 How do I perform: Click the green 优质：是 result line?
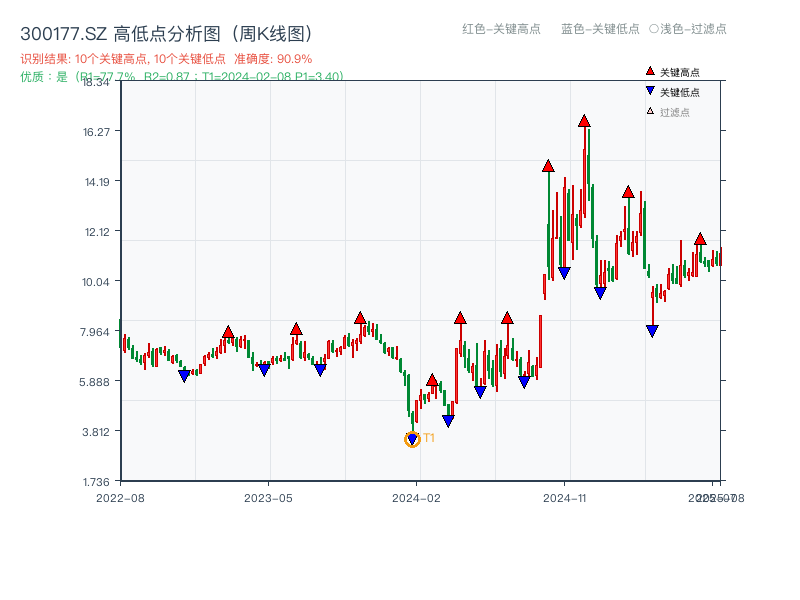[182, 77]
